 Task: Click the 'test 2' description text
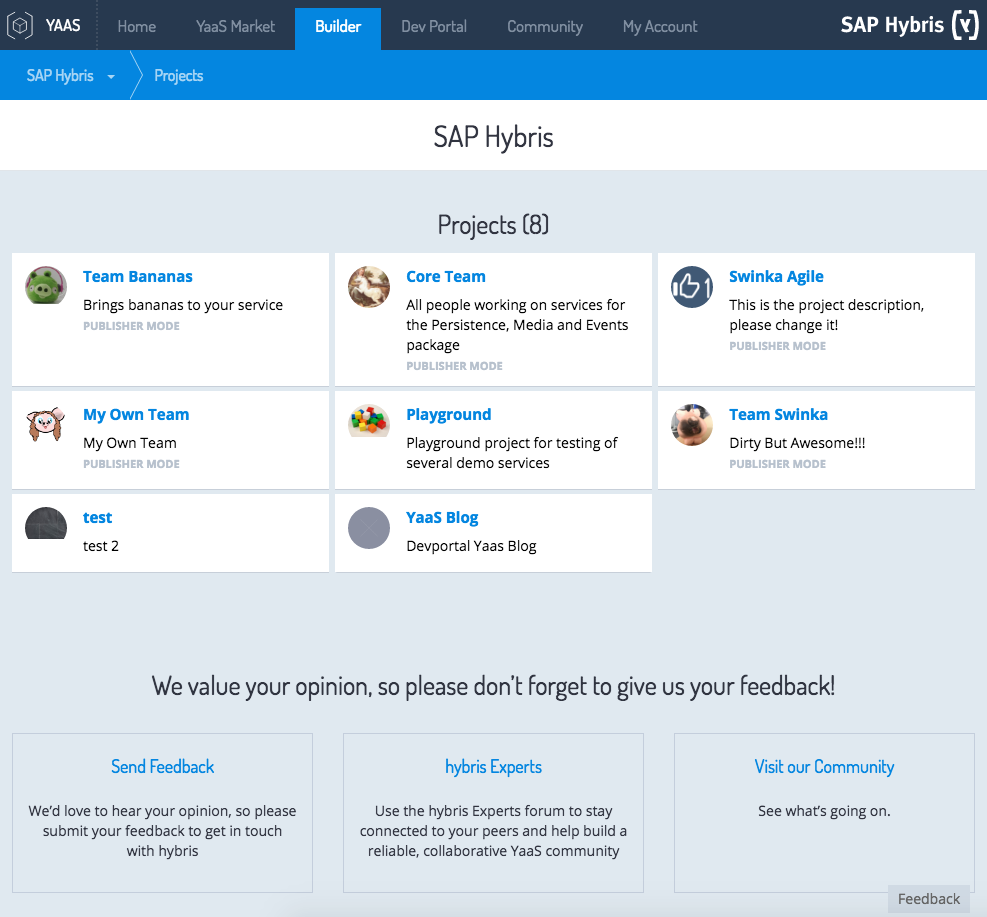[x=101, y=546]
